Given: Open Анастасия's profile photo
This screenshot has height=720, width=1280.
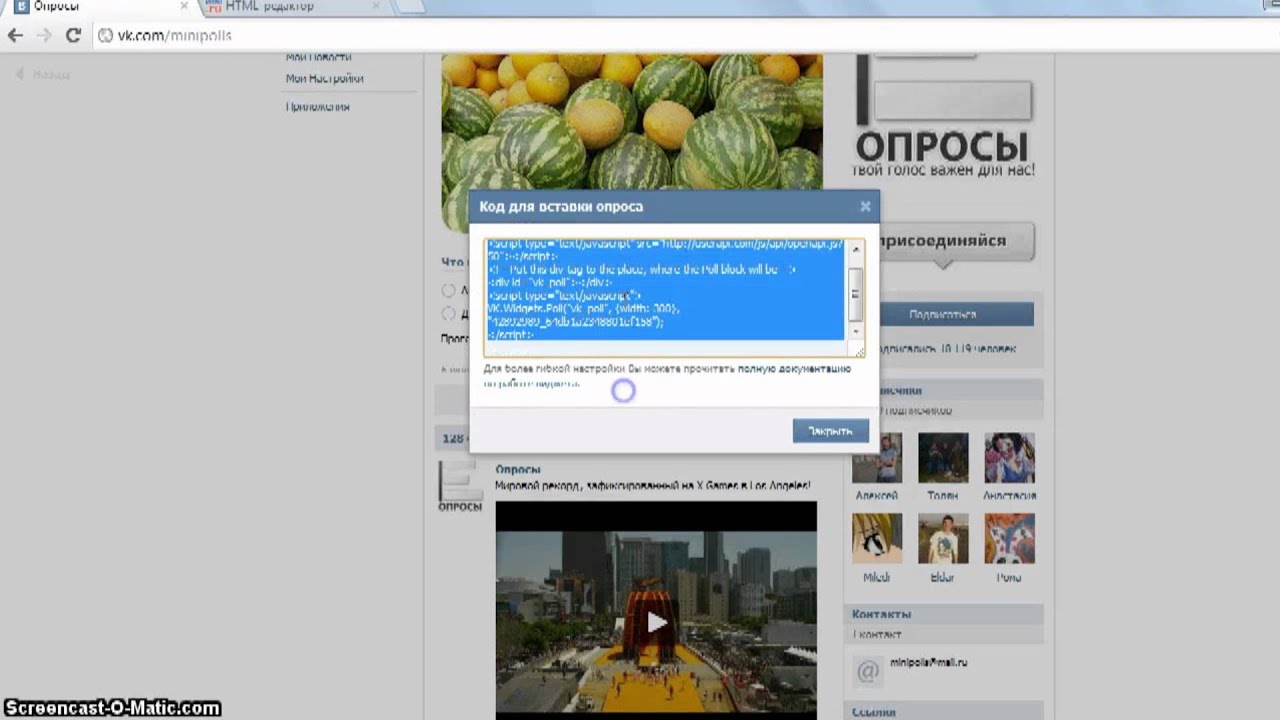Looking at the screenshot, I should (1009, 458).
